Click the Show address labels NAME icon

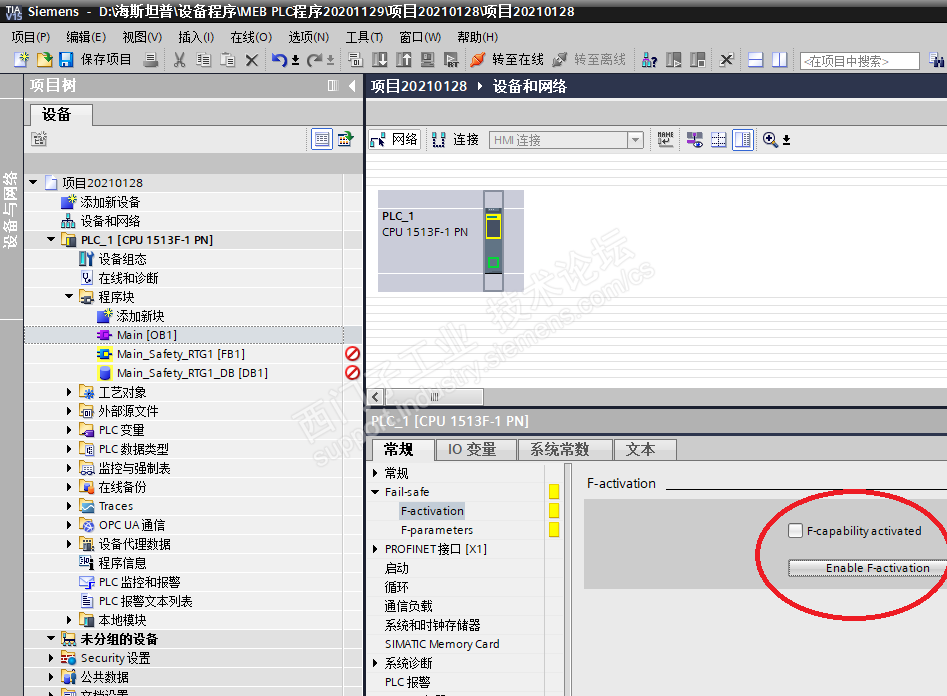point(666,140)
